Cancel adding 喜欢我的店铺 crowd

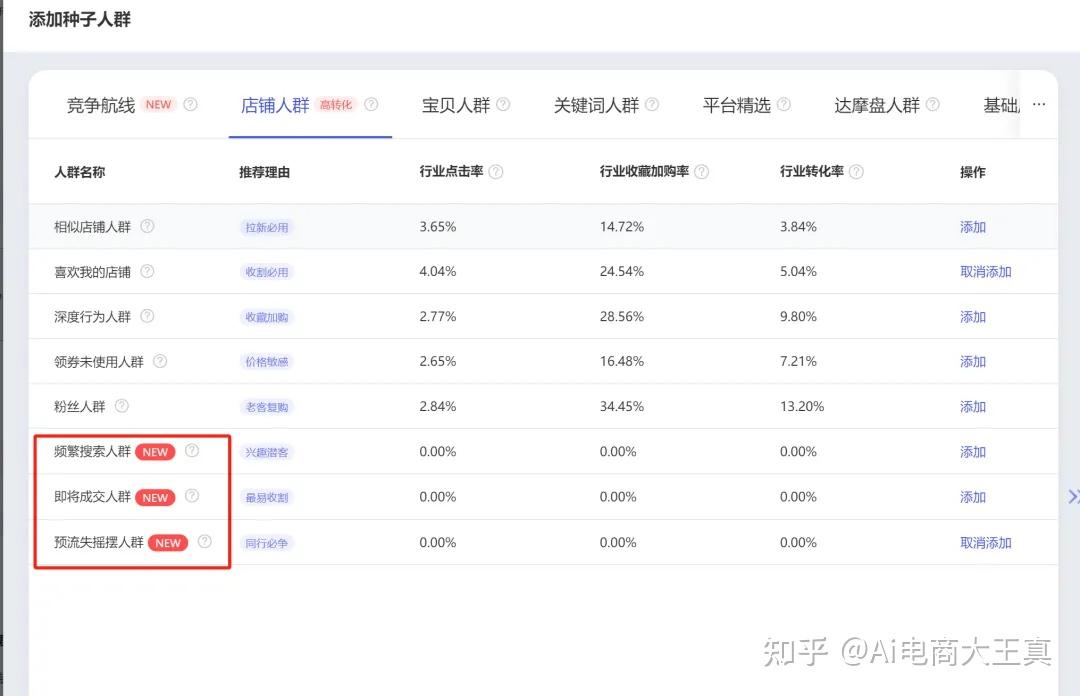[x=986, y=272]
